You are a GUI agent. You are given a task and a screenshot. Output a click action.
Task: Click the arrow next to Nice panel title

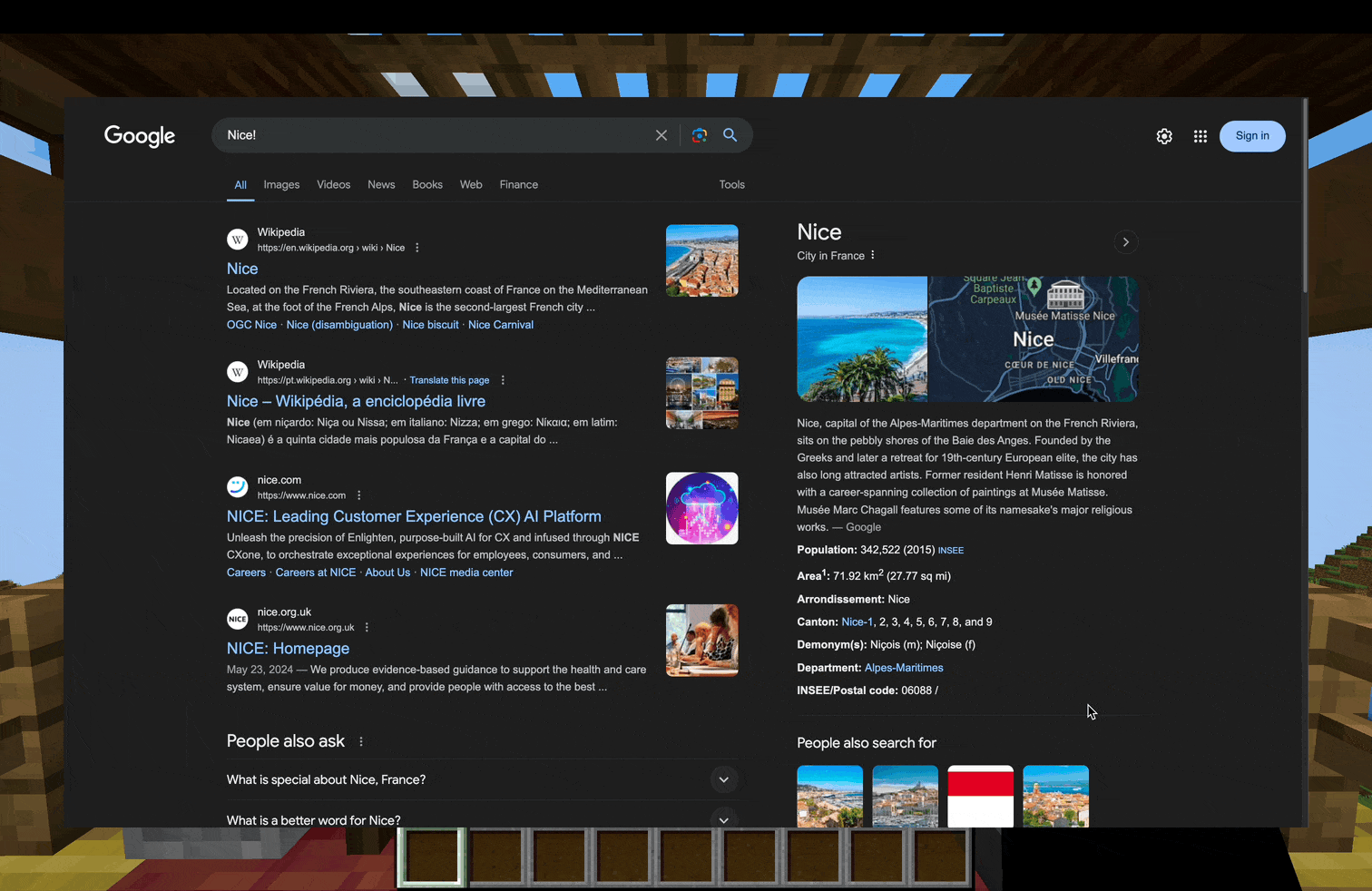click(x=1125, y=242)
